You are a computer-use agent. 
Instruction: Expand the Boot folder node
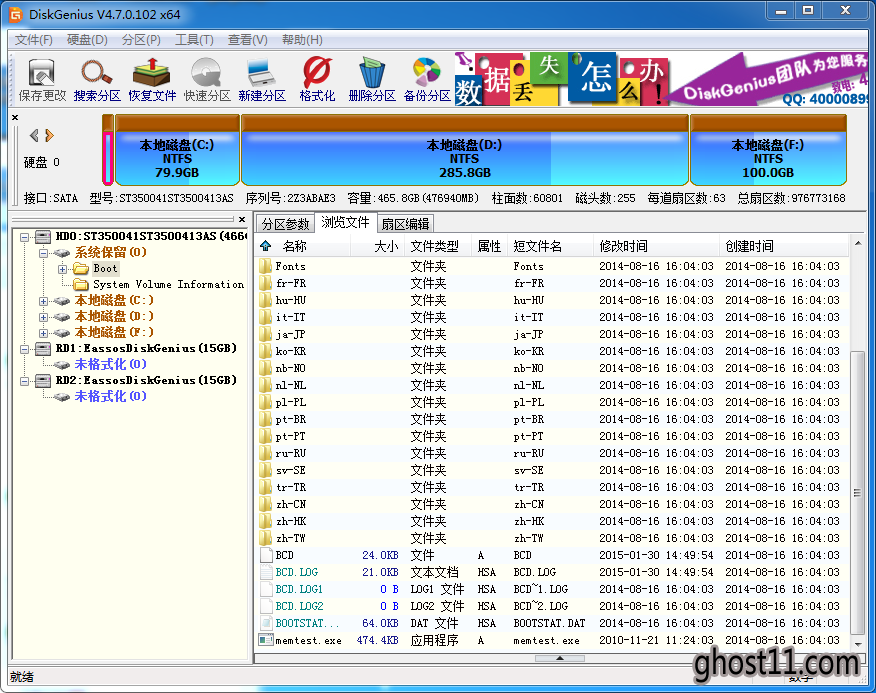(x=63, y=269)
